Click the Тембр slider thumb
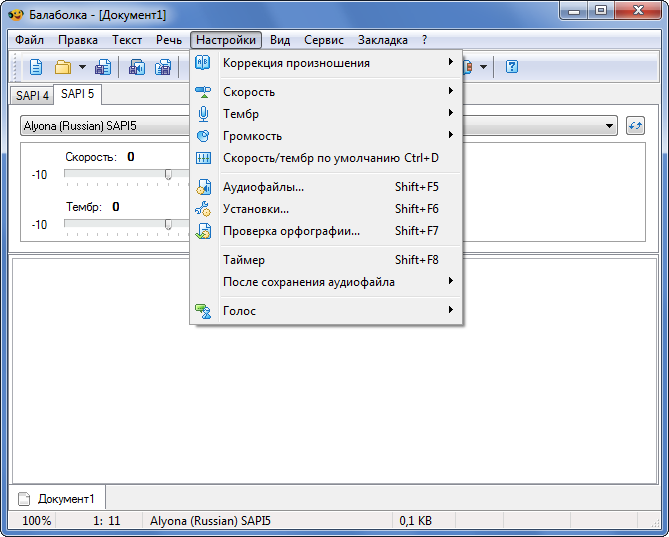Image resolution: width=669 pixels, height=537 pixels. [x=169, y=224]
